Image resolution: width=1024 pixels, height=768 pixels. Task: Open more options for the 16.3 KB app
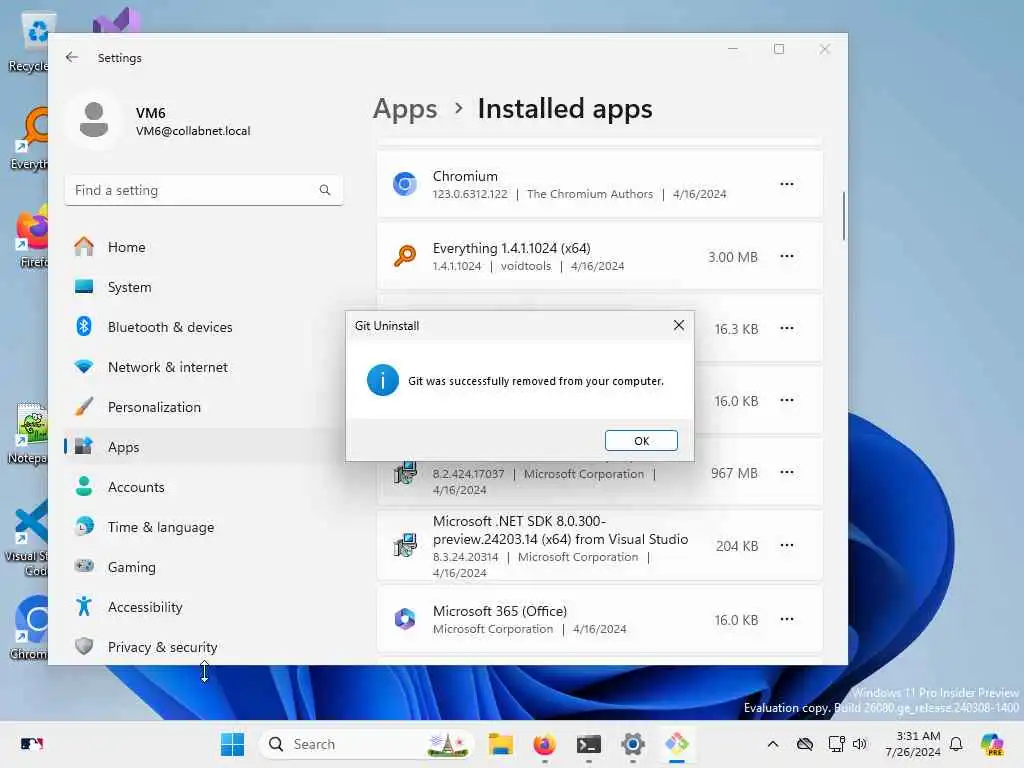pyautogui.click(x=787, y=328)
